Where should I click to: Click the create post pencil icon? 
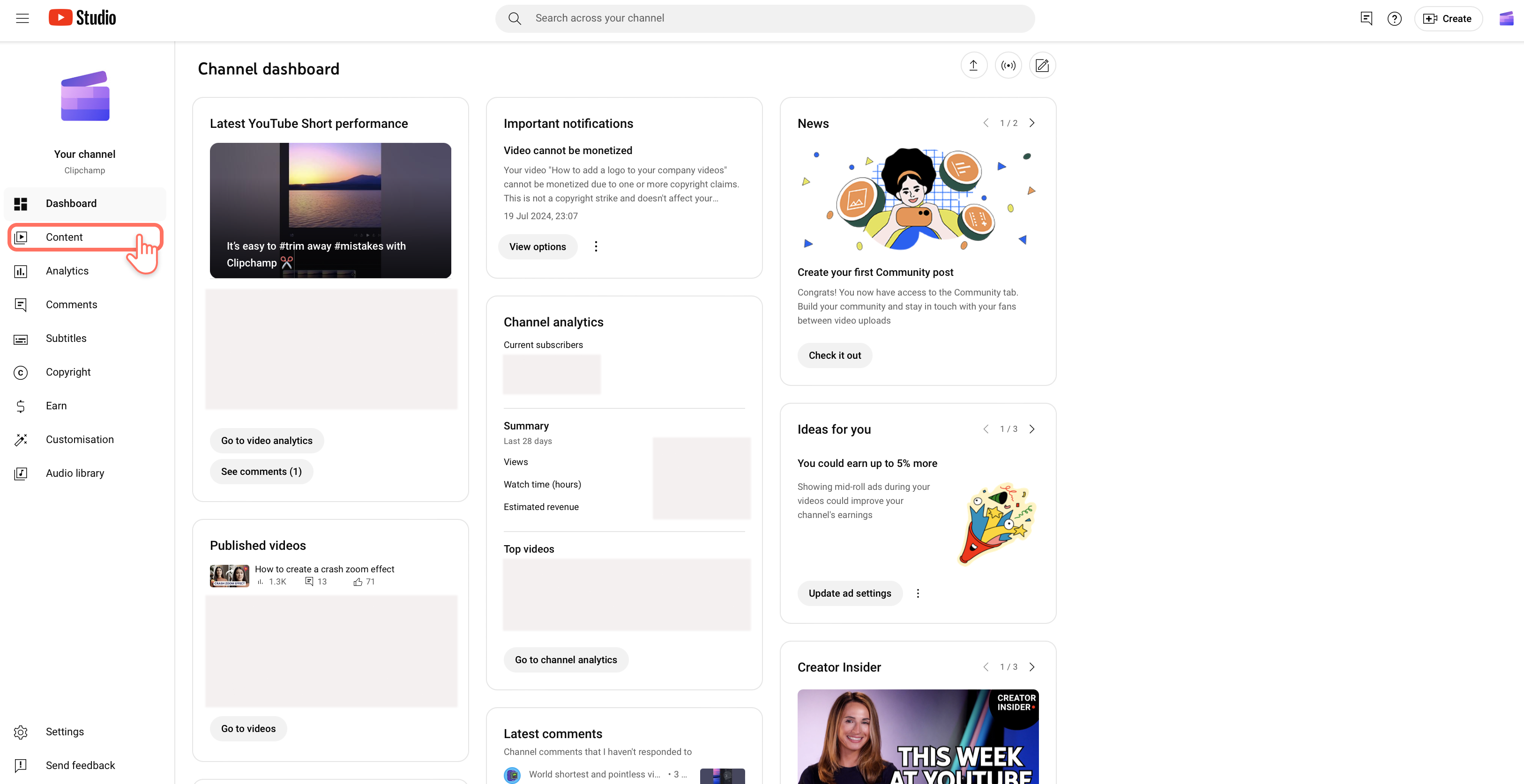point(1042,65)
